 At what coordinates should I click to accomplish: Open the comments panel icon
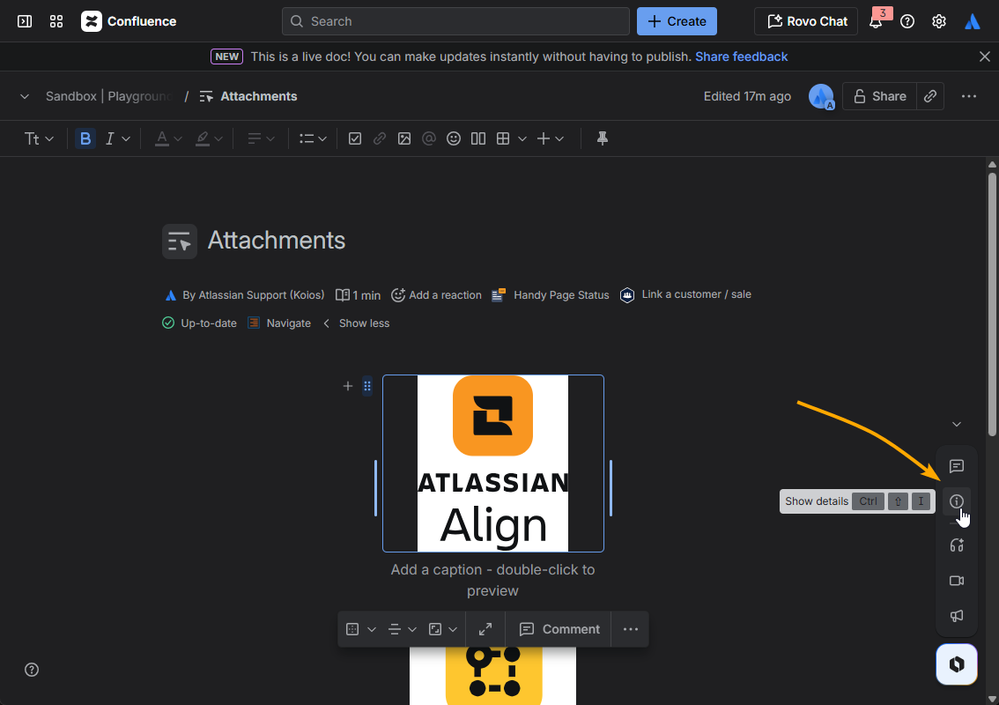pos(956,466)
